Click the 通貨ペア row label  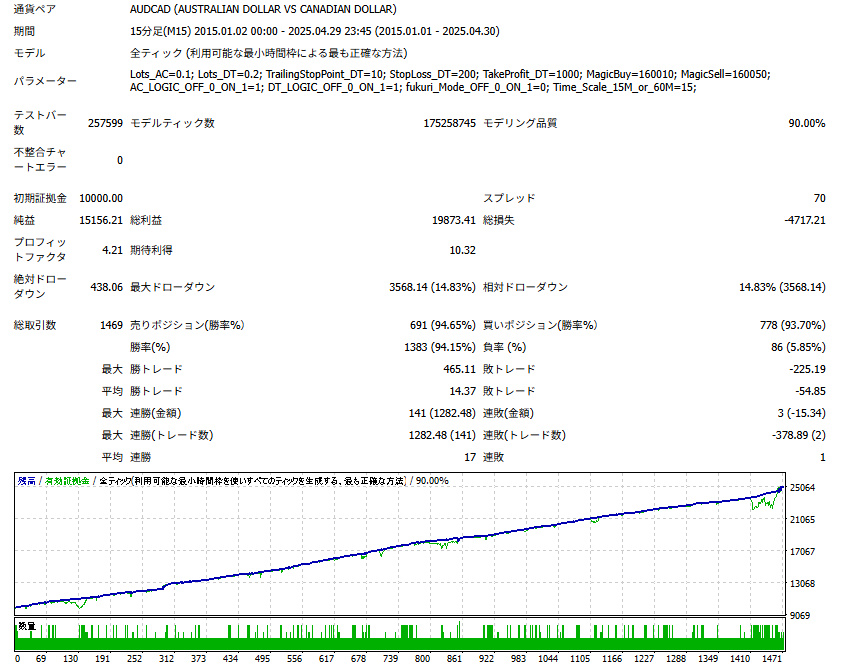pos(35,9)
